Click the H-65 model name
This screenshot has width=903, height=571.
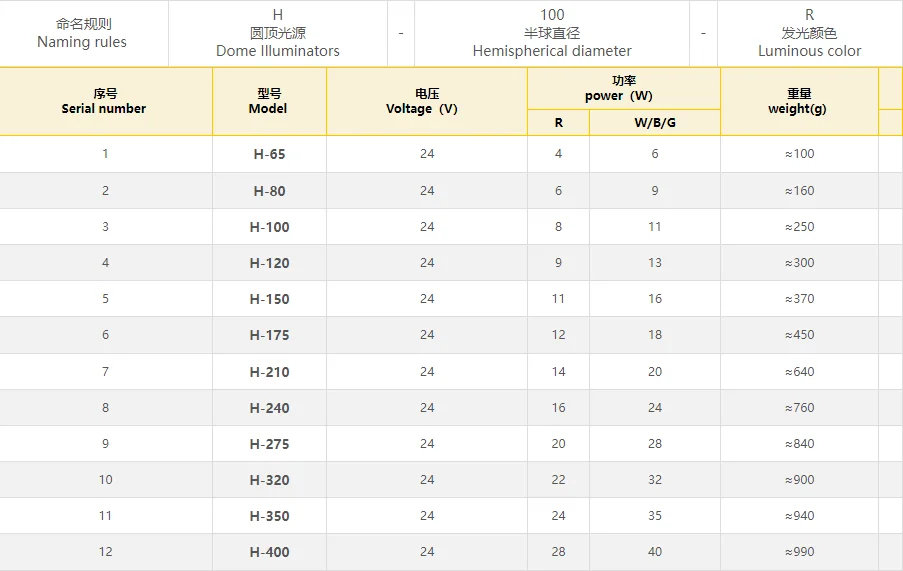[x=269, y=155]
